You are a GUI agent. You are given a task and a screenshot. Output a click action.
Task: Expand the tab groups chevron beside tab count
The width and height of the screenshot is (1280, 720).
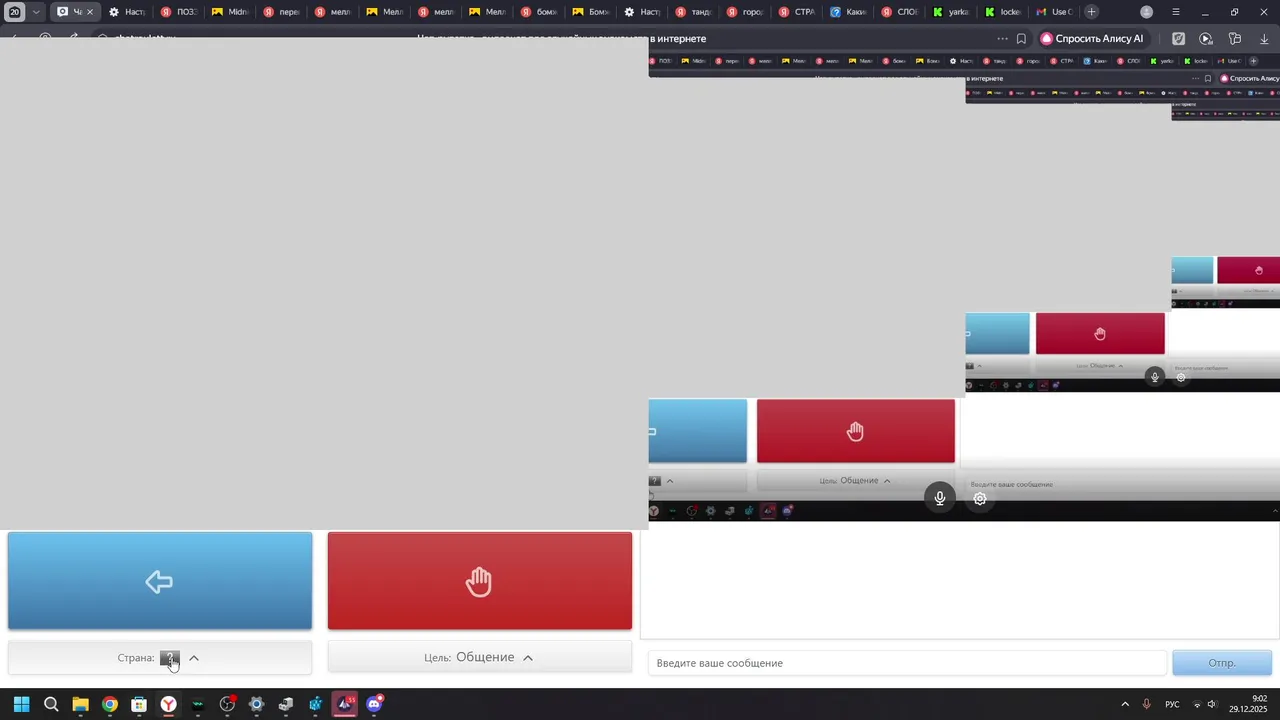click(36, 12)
